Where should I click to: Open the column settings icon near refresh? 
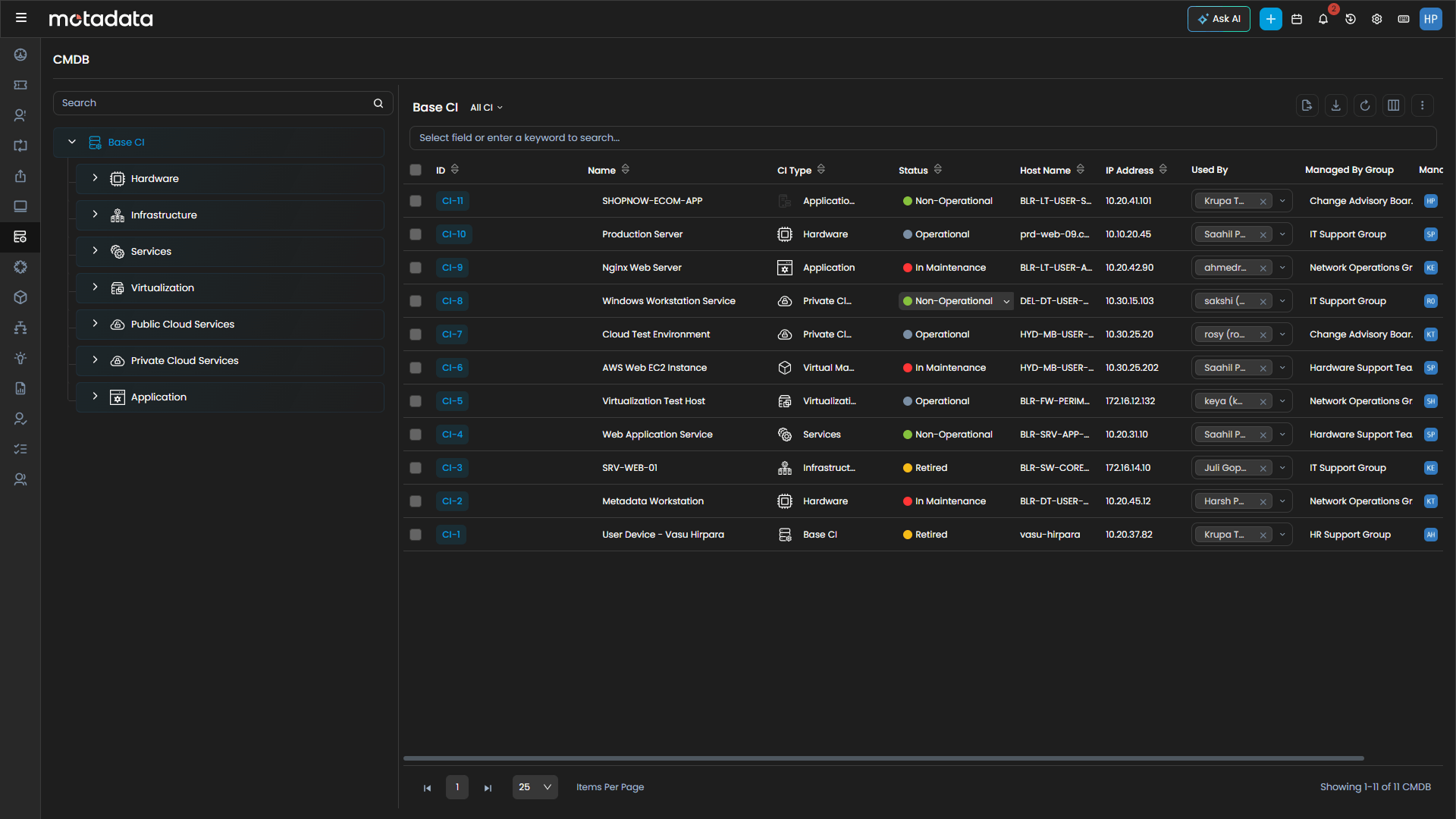1394,105
